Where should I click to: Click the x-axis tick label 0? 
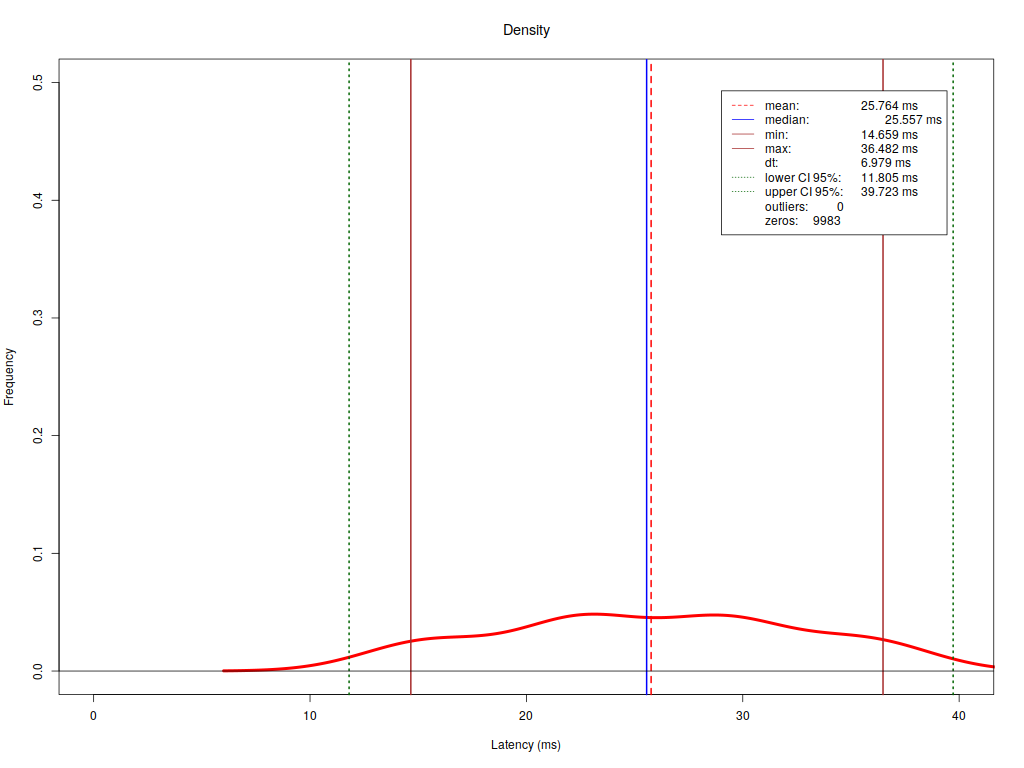[x=93, y=716]
